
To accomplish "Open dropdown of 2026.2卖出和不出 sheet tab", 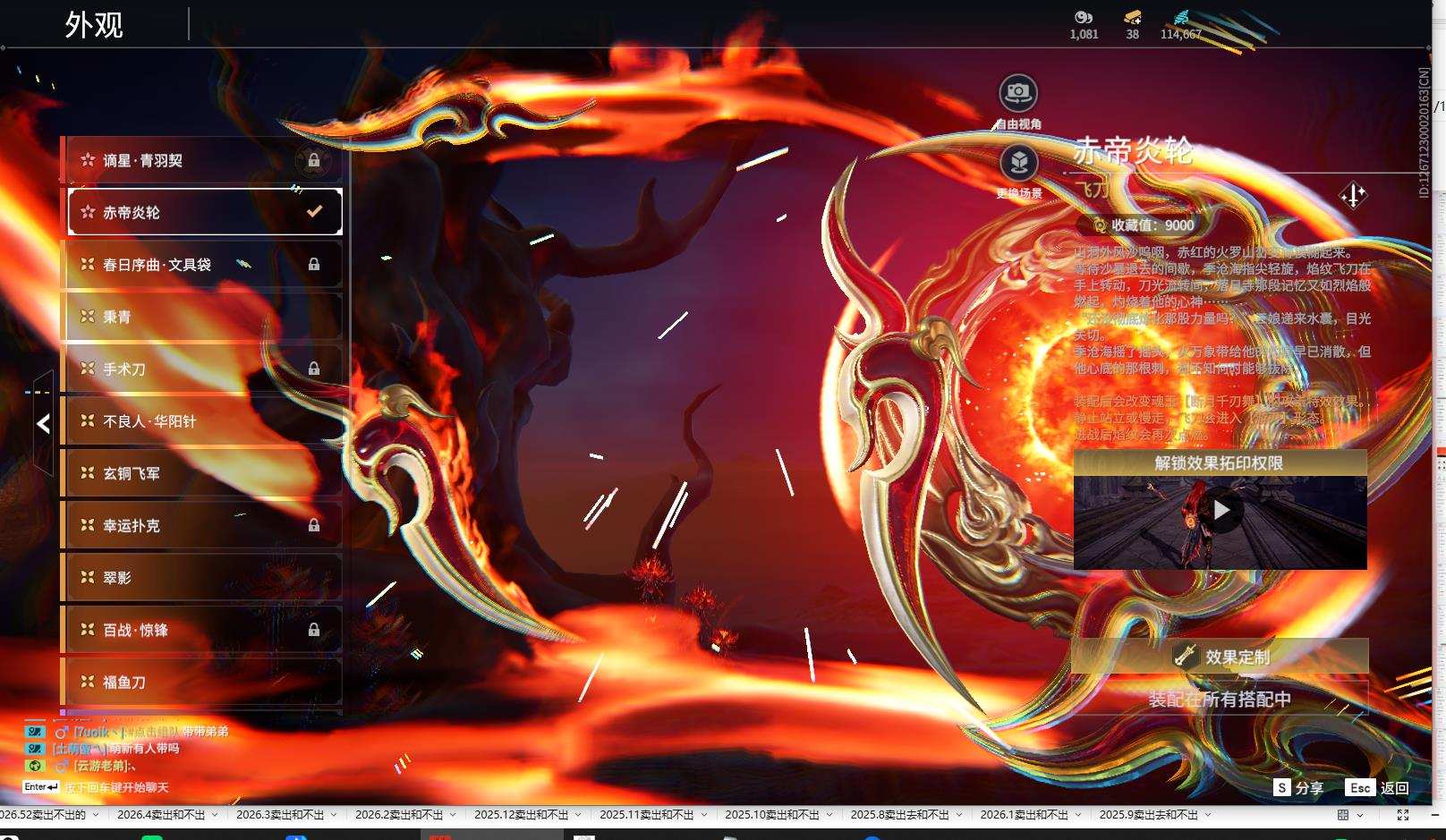I will click(453, 815).
